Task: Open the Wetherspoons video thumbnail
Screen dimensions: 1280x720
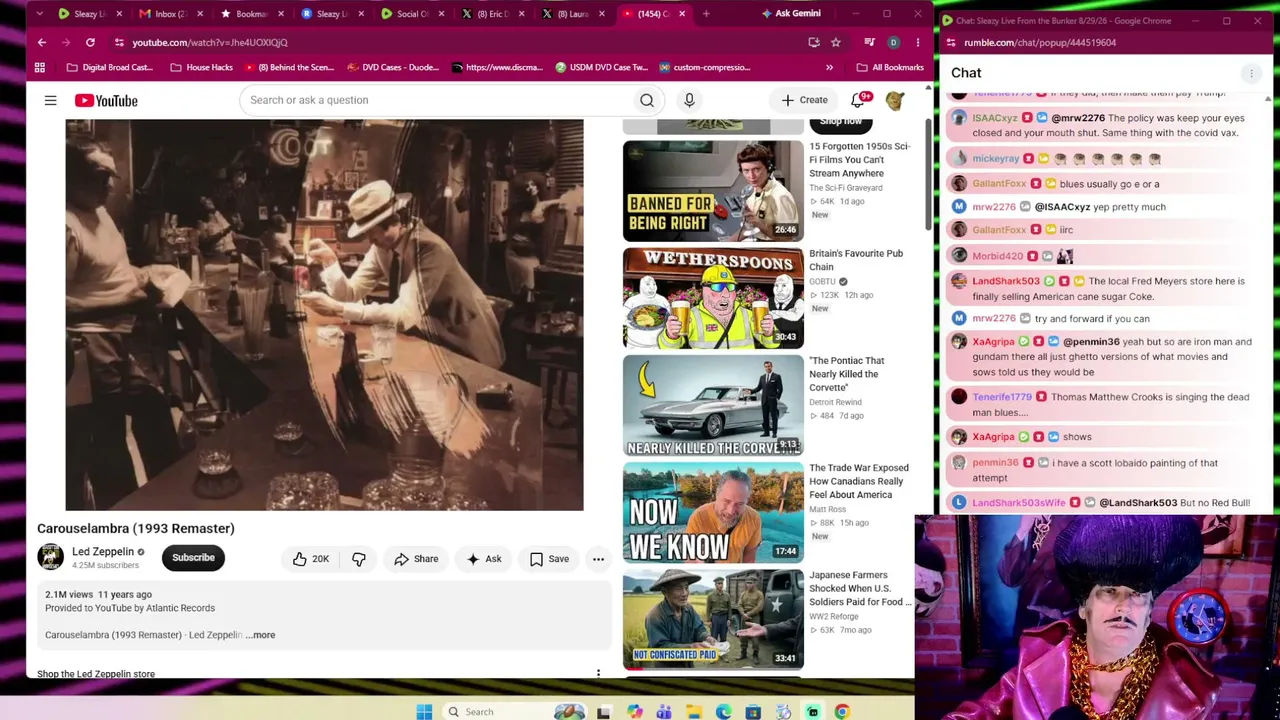Action: 713,298
